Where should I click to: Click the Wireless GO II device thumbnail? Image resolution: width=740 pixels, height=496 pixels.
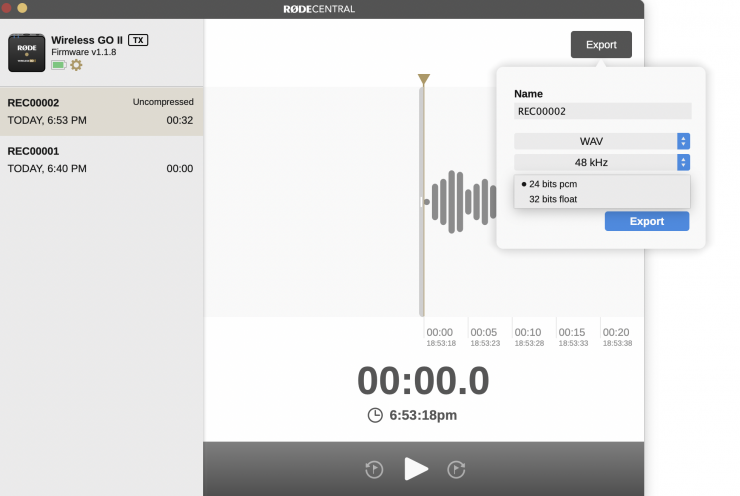coord(26,53)
